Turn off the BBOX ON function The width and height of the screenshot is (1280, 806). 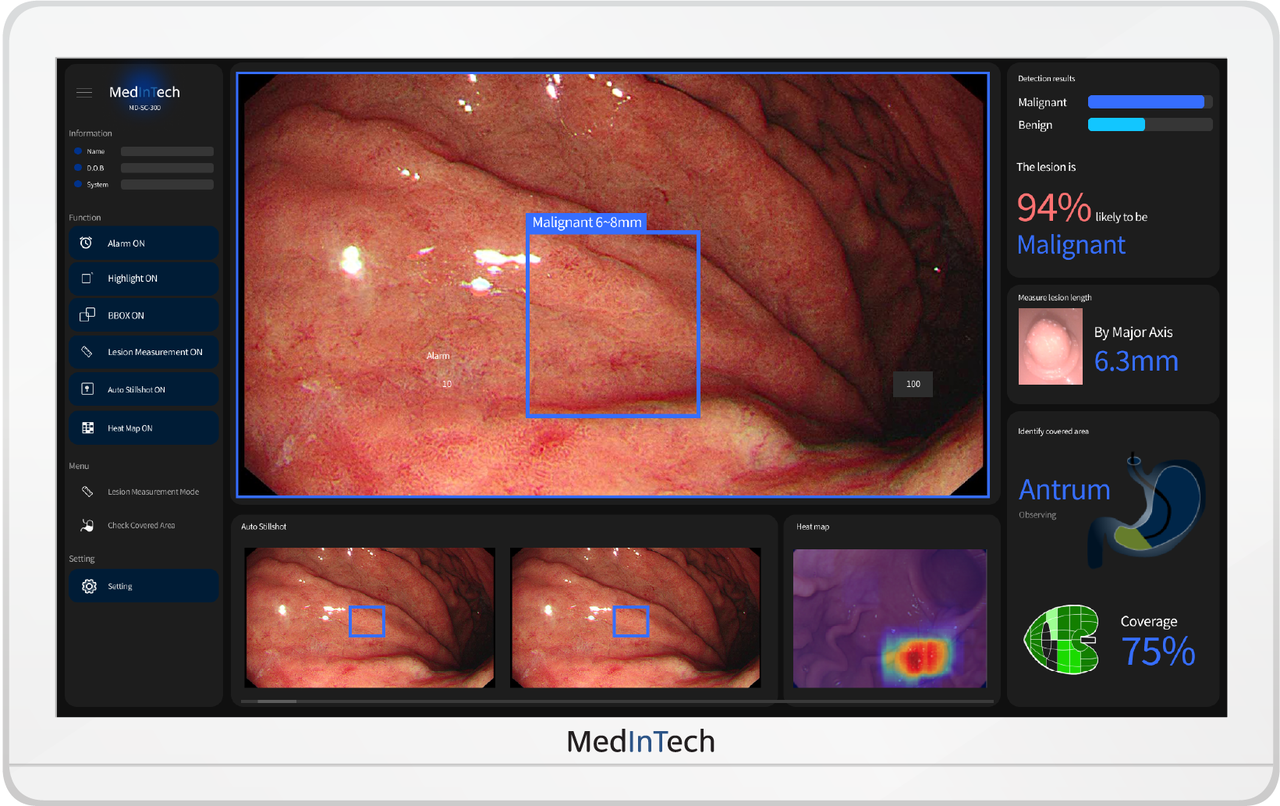[x=143, y=315]
